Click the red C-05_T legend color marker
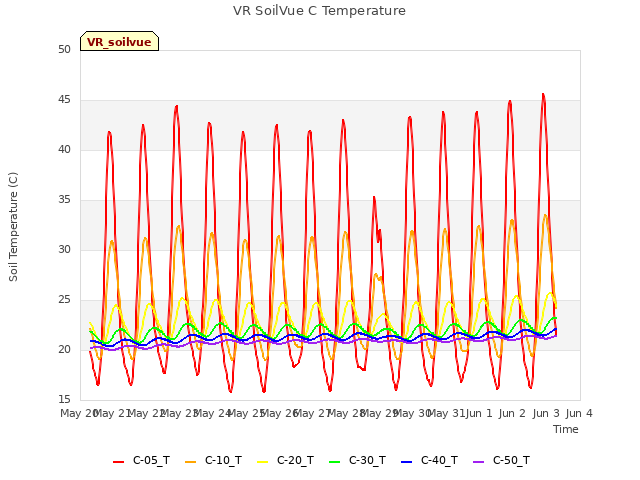The image size is (640, 480). click(118, 462)
